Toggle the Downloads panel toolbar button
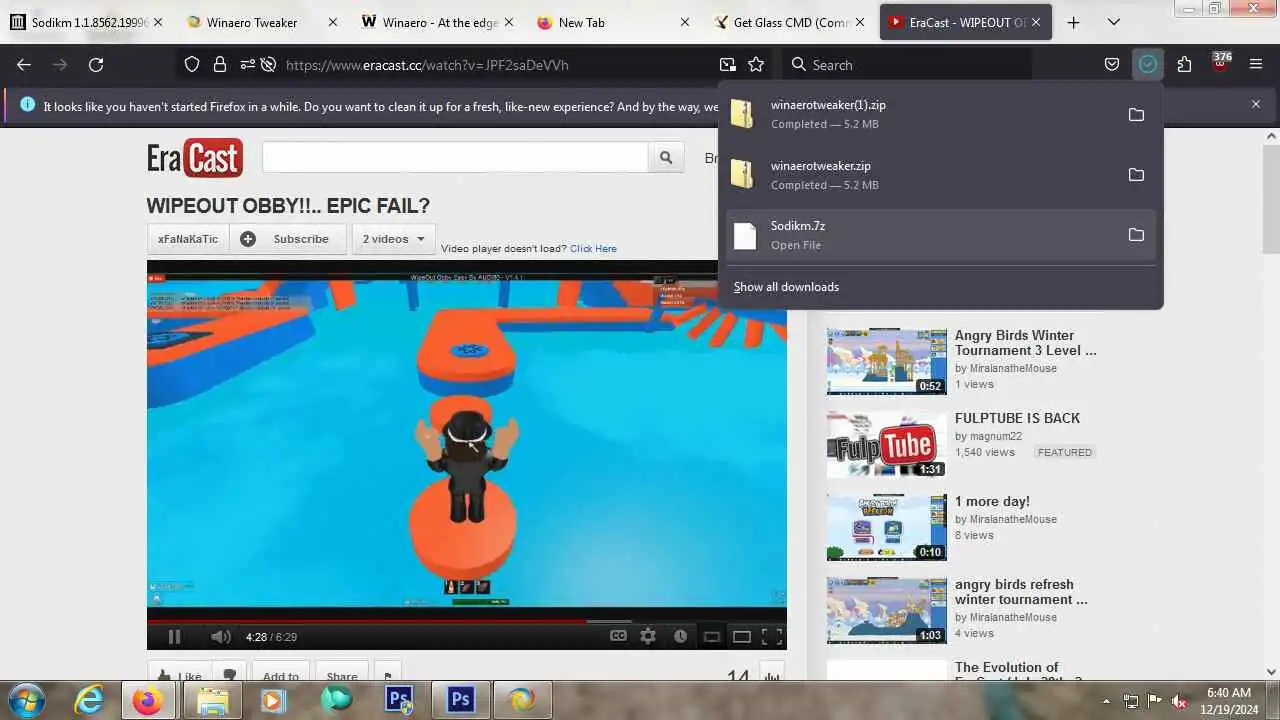 [x=1148, y=64]
